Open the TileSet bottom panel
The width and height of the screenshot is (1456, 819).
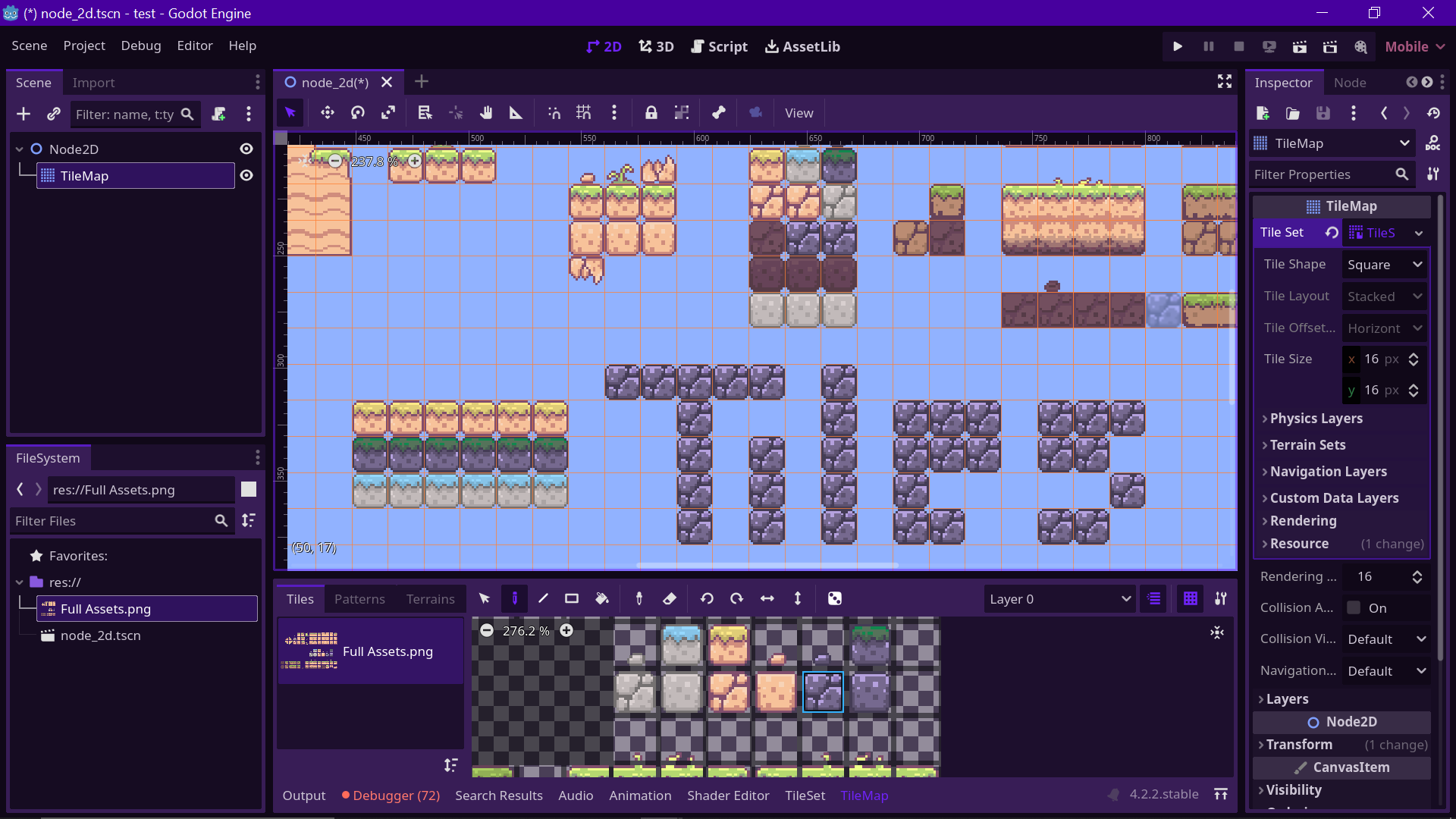805,795
